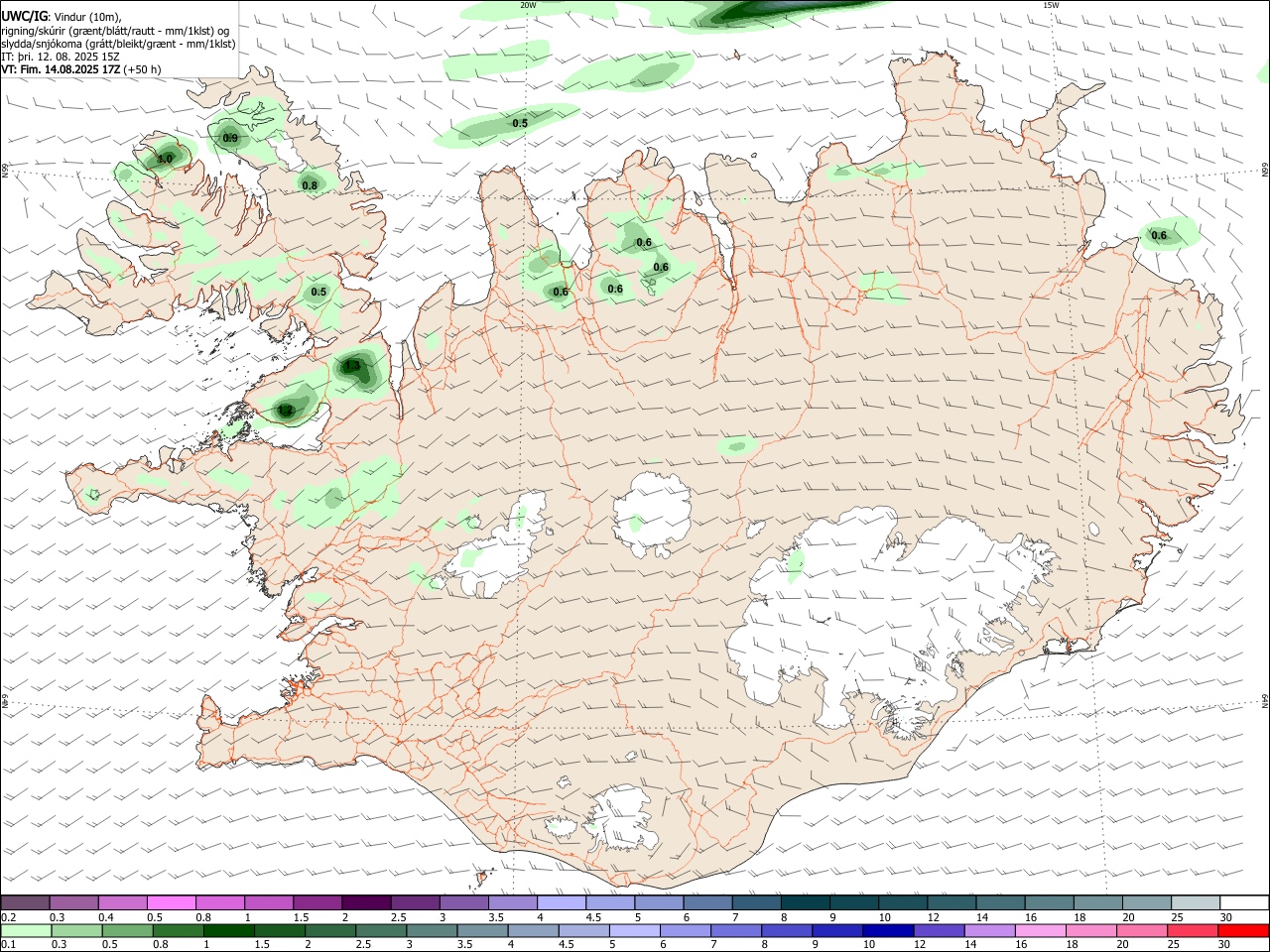Click the top-row 25–30 pale grey swatch

coord(1196,902)
